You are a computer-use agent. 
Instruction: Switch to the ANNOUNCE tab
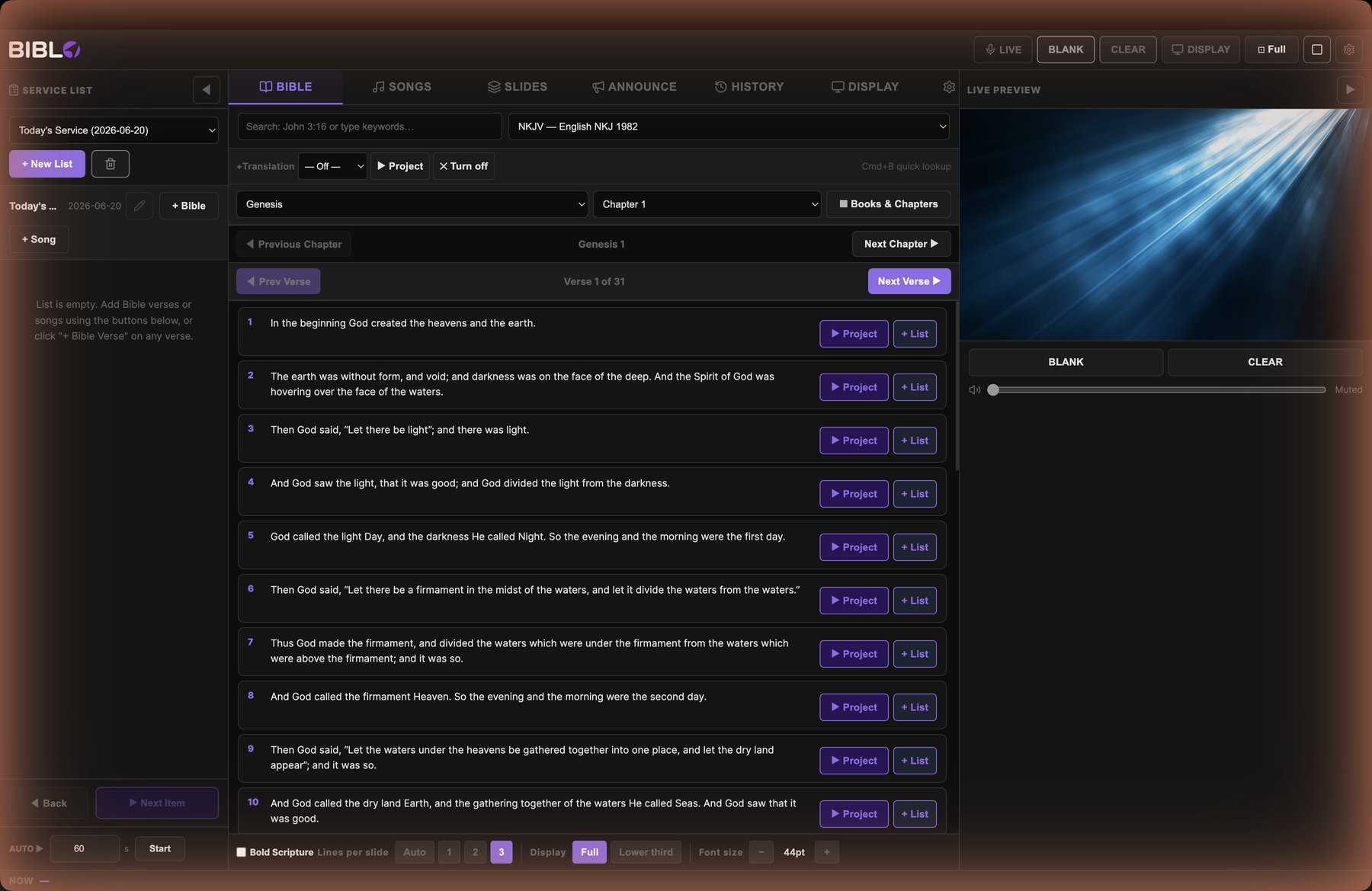point(634,87)
